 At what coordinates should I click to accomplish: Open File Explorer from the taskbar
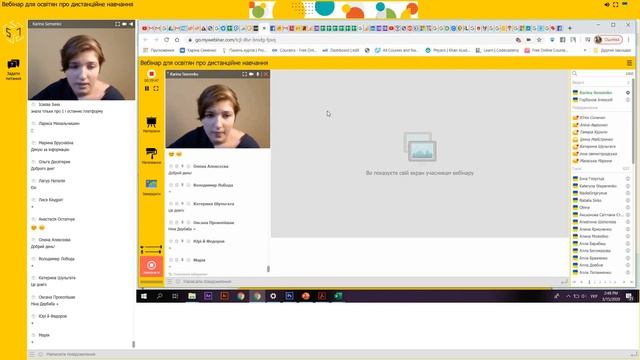click(x=191, y=296)
